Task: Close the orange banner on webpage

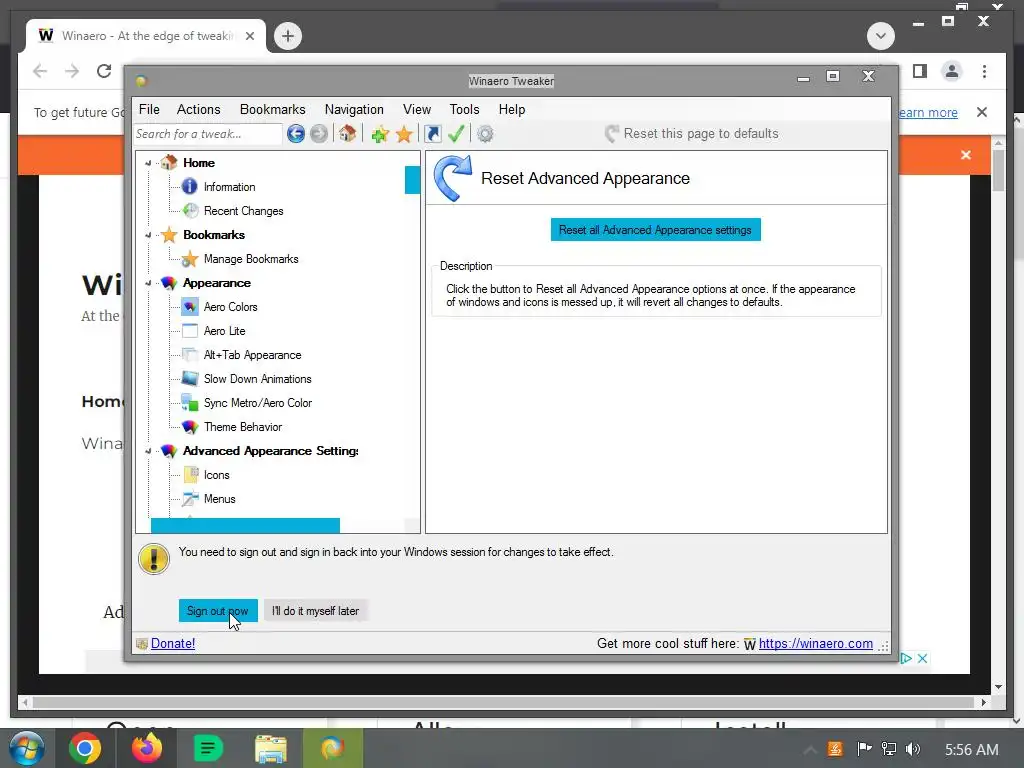Action: click(966, 155)
